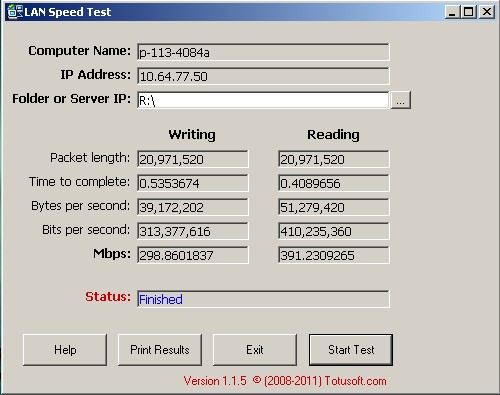500x395 pixels.
Task: Click the Time to complete label
Action: [x=79, y=182]
